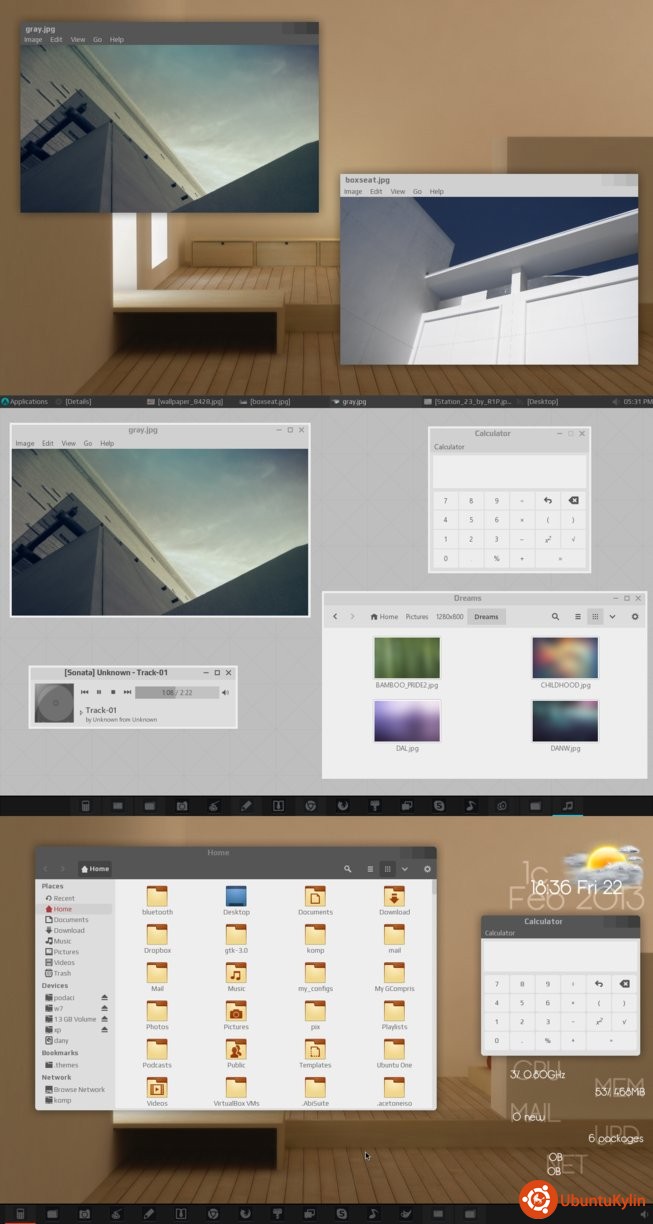Seek within the Sonata track progress bar
This screenshot has height=1224, width=653.
point(177,692)
